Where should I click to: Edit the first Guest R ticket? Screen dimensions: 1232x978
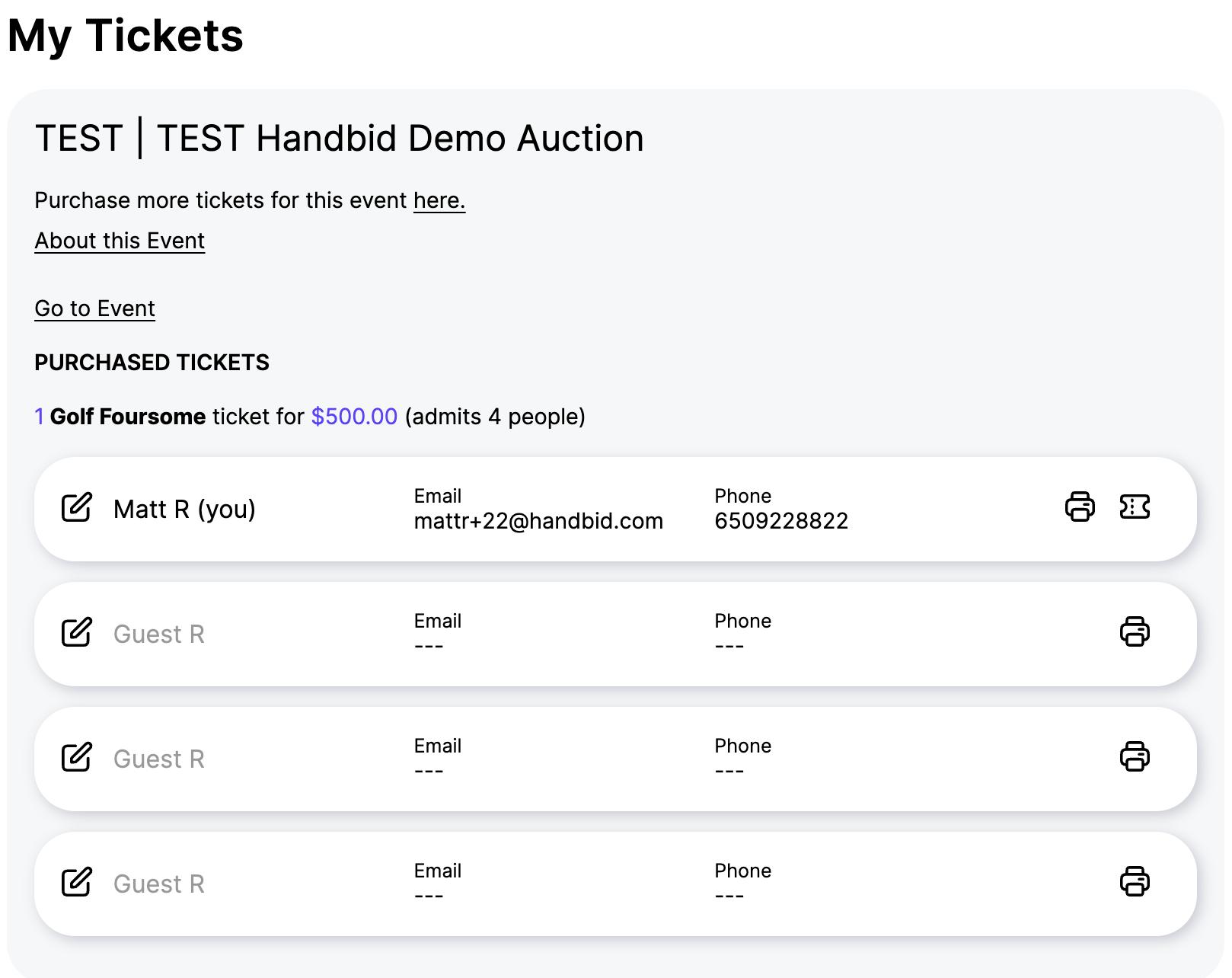click(75, 633)
